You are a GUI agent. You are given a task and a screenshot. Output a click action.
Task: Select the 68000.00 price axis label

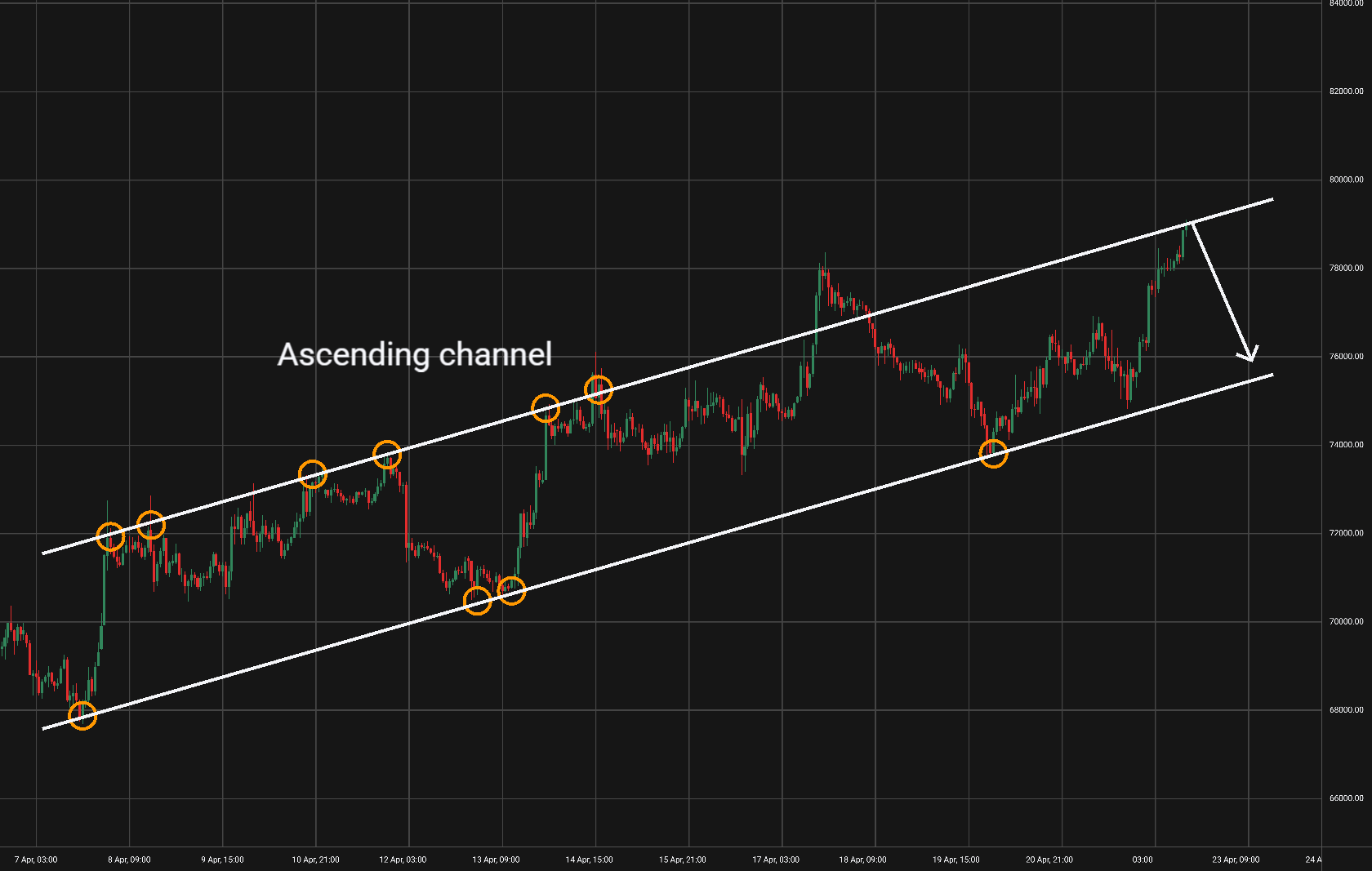pyautogui.click(x=1346, y=710)
